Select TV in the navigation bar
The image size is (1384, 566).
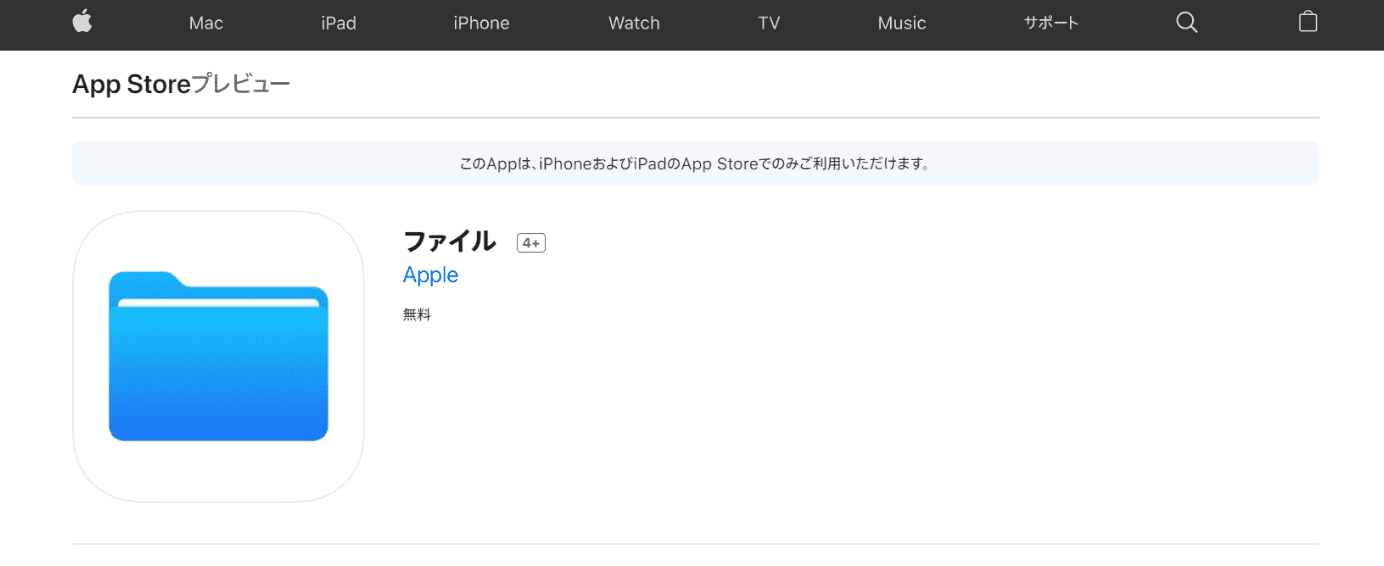[x=769, y=23]
